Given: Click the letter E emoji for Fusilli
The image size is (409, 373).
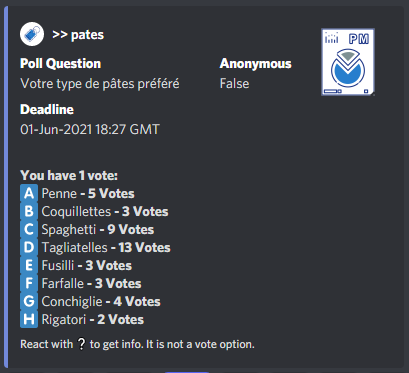Looking at the screenshot, I should tap(29, 265).
